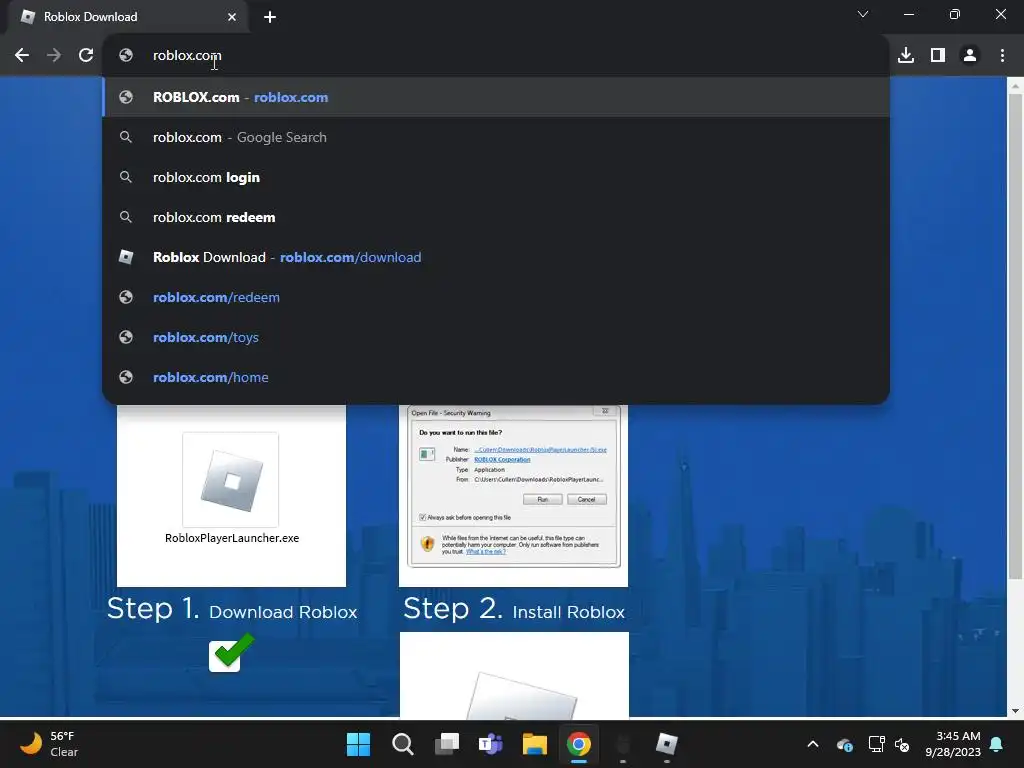Select the Roblox Download tab
The width and height of the screenshot is (1024, 768).
128,17
